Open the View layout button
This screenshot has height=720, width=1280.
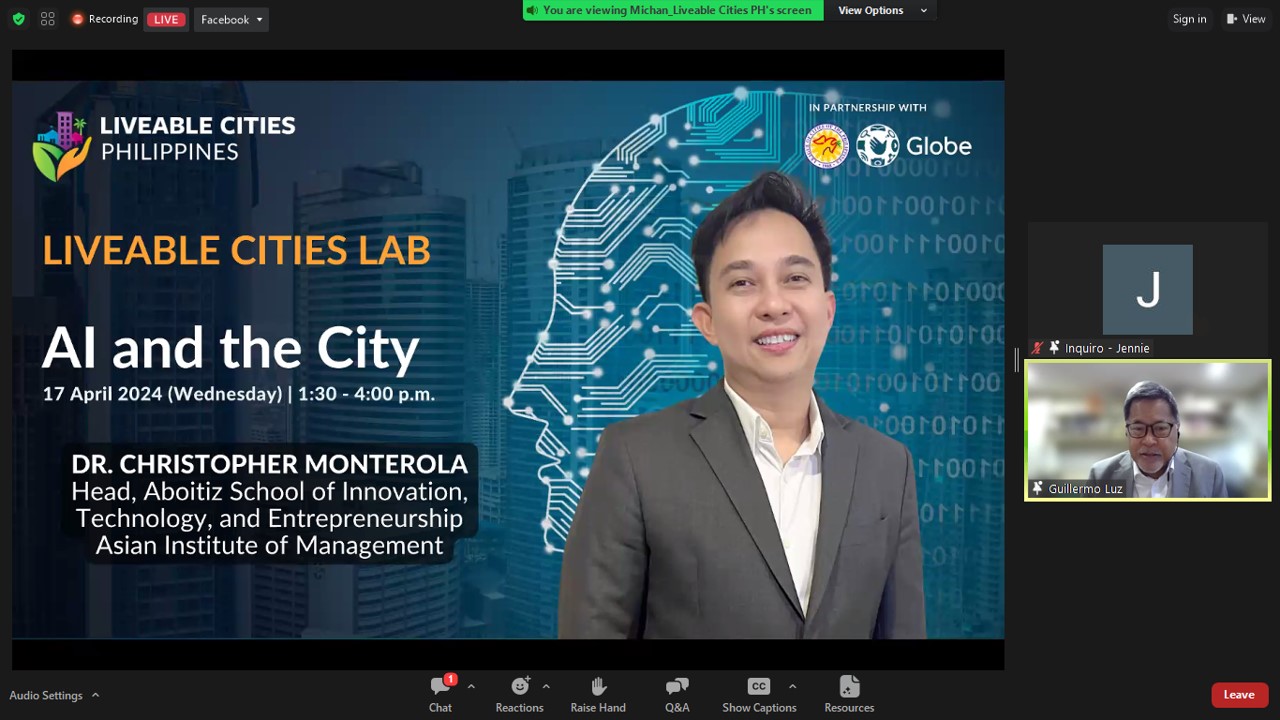tap(1246, 19)
